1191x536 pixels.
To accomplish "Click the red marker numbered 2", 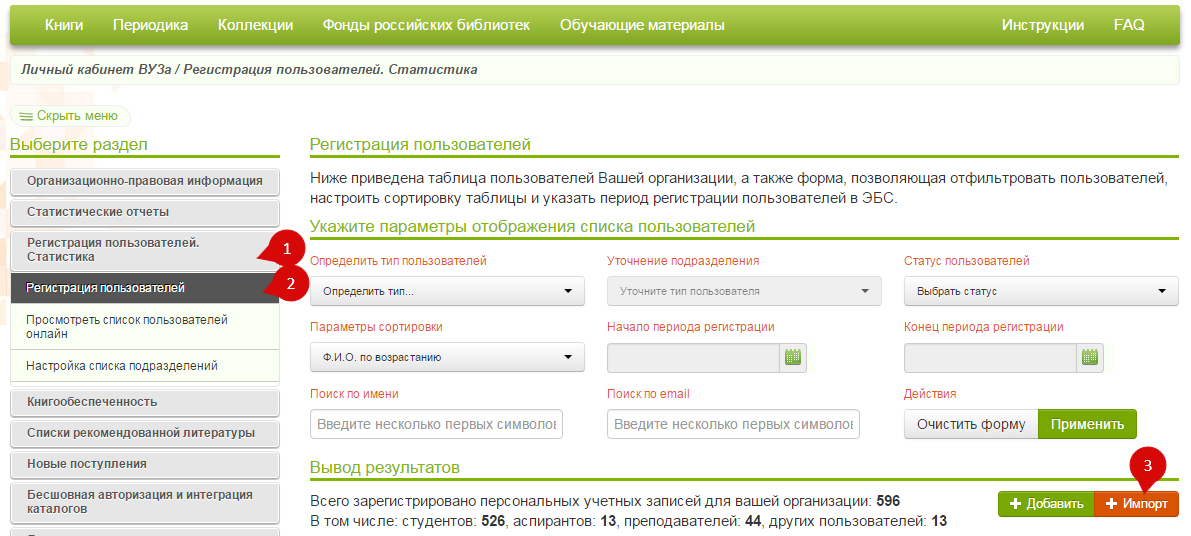I will click(x=288, y=283).
